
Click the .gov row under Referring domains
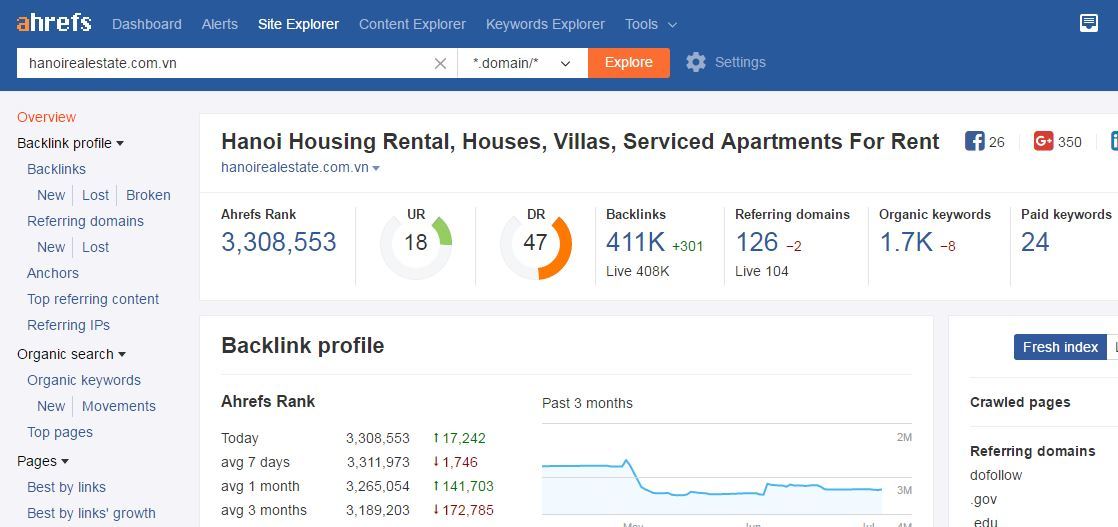(983, 499)
